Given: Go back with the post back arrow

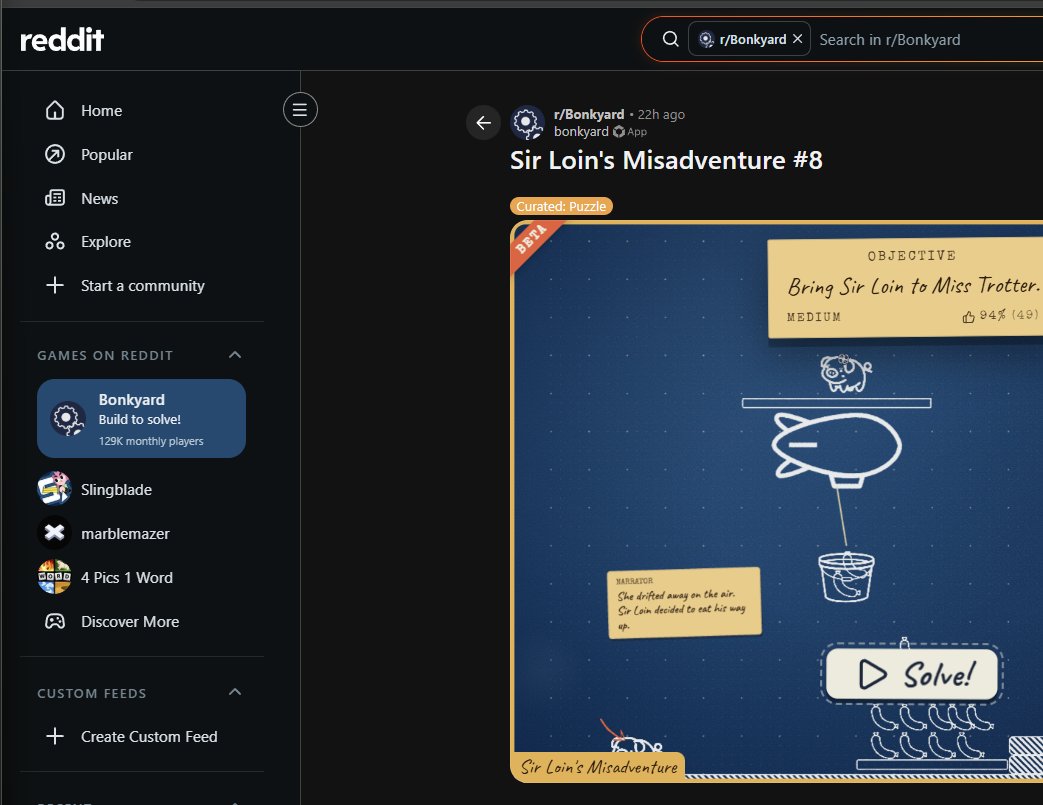Looking at the screenshot, I should click(x=484, y=122).
